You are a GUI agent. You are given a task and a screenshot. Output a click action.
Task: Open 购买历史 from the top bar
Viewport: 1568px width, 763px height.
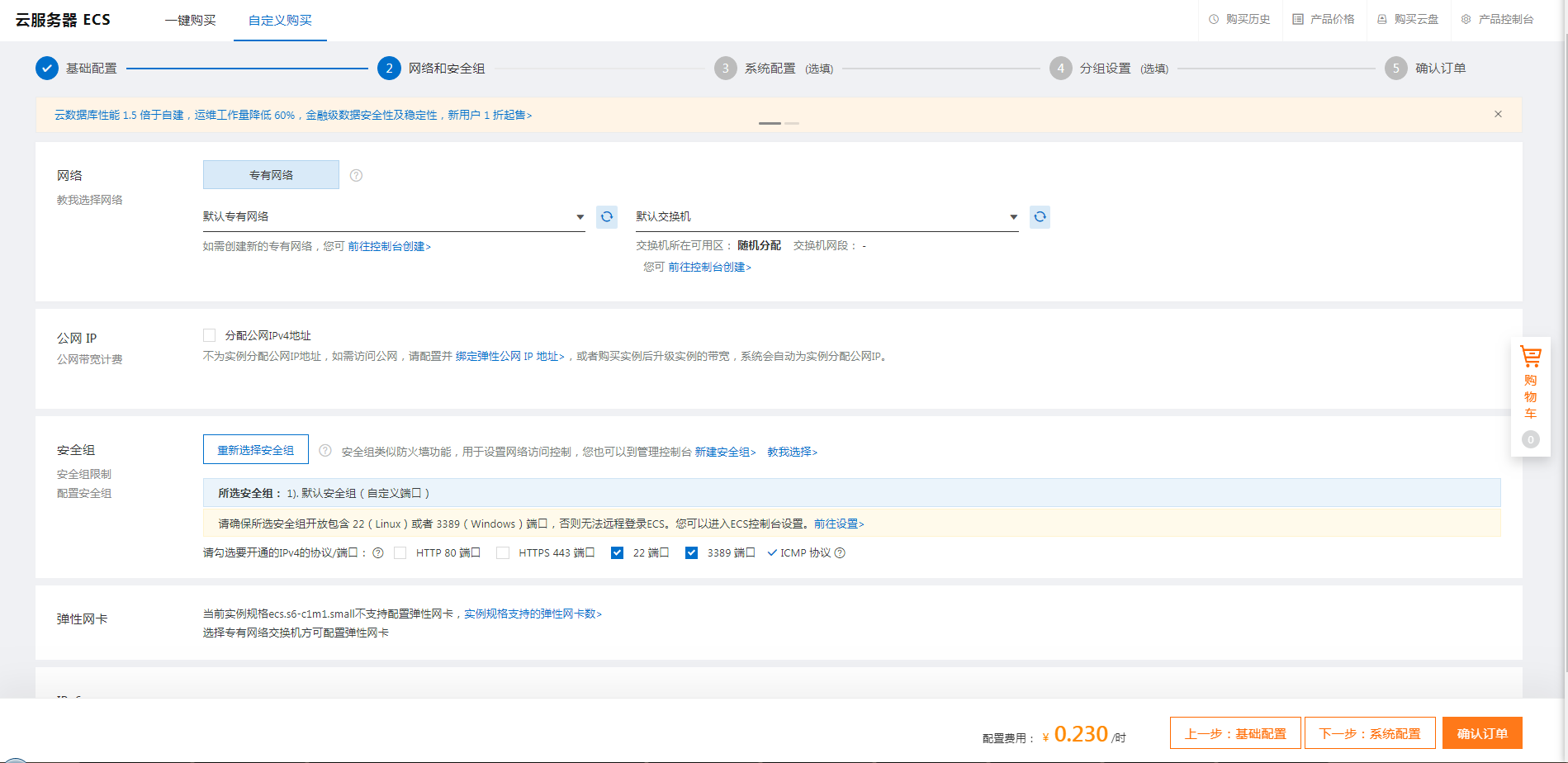point(1239,19)
